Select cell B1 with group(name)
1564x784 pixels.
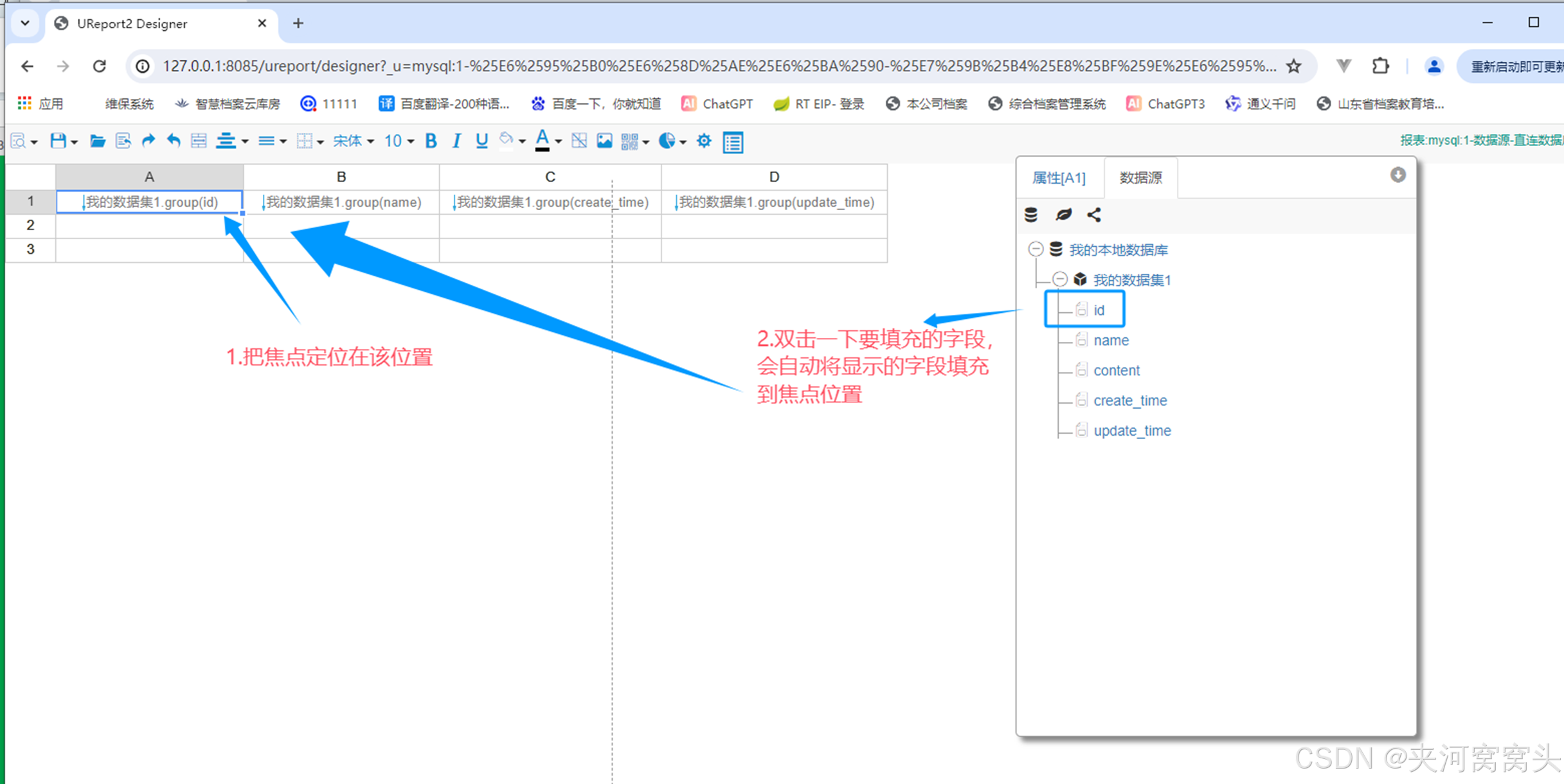341,202
